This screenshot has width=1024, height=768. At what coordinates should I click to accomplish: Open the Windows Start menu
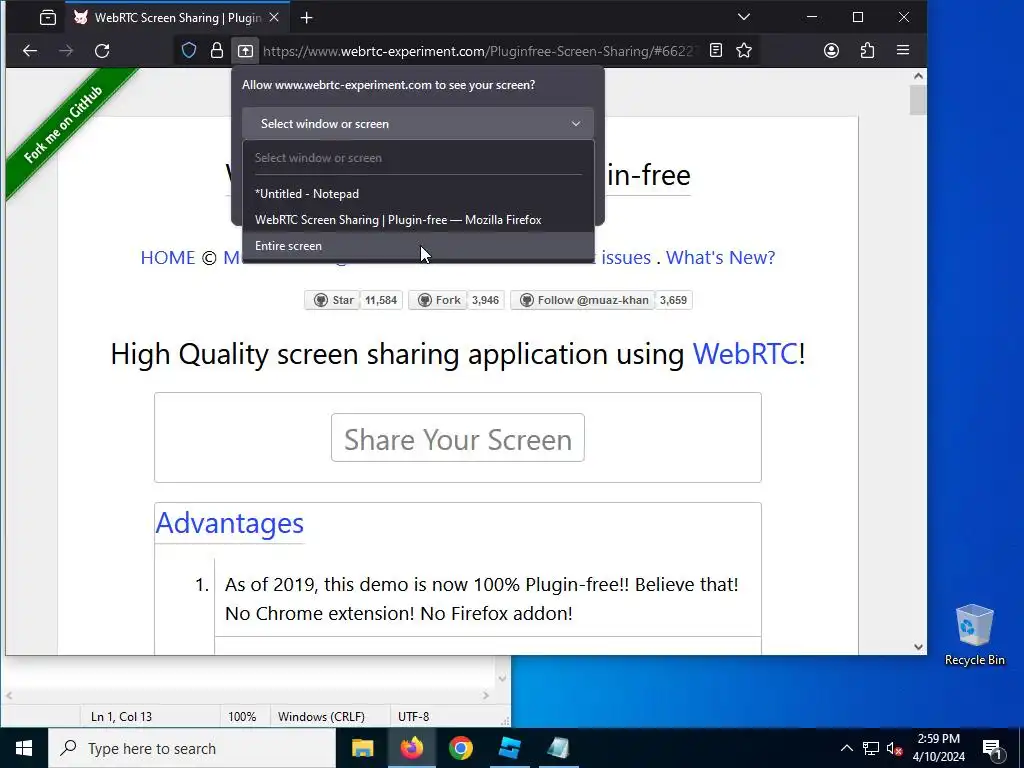(x=24, y=748)
